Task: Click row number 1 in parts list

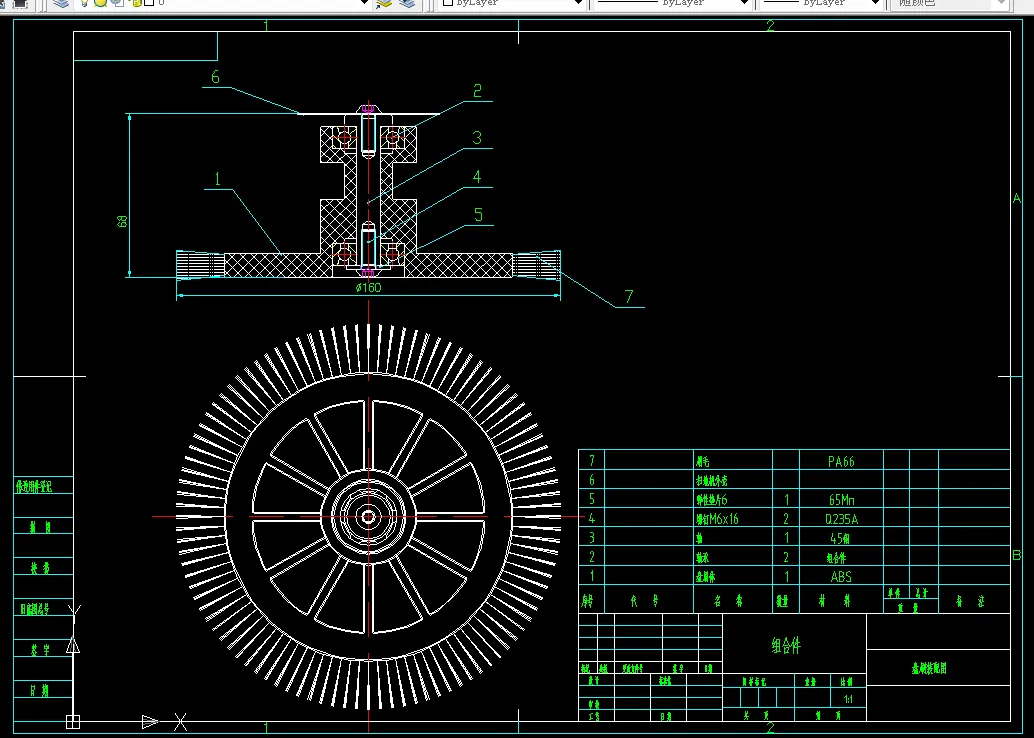Action: click(x=592, y=576)
